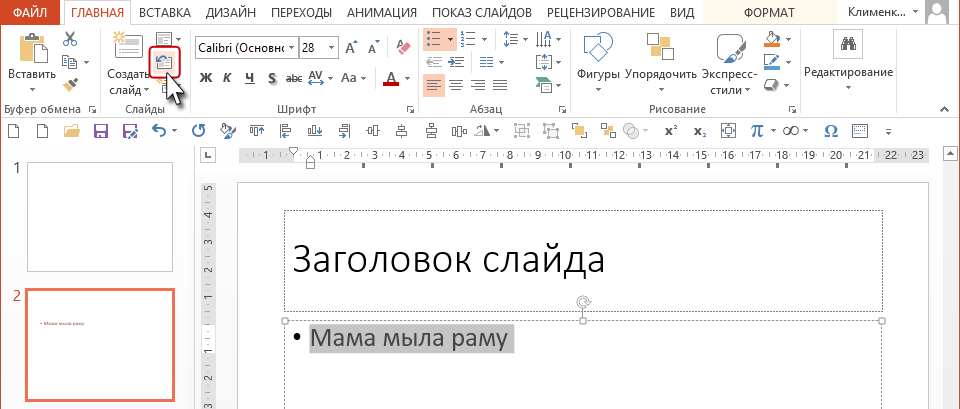Increase font size with large A
960x409 pixels.
click(351, 47)
